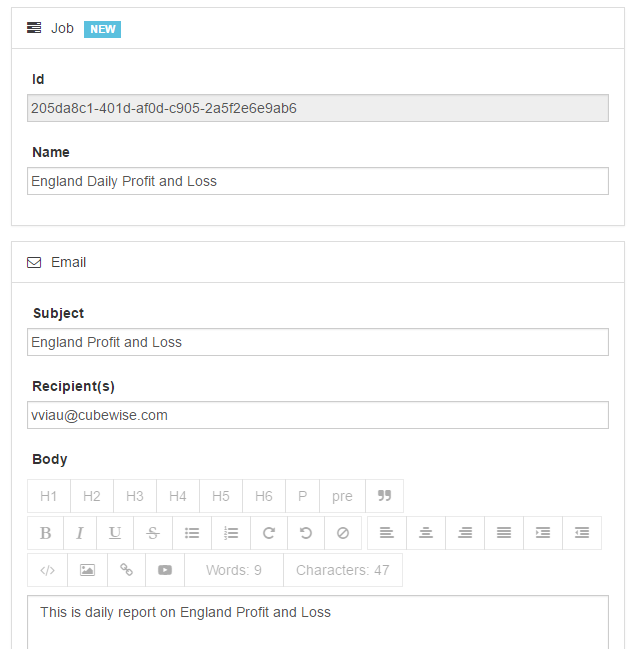Set paragraph style to H1
The height and width of the screenshot is (649, 639).
click(49, 496)
